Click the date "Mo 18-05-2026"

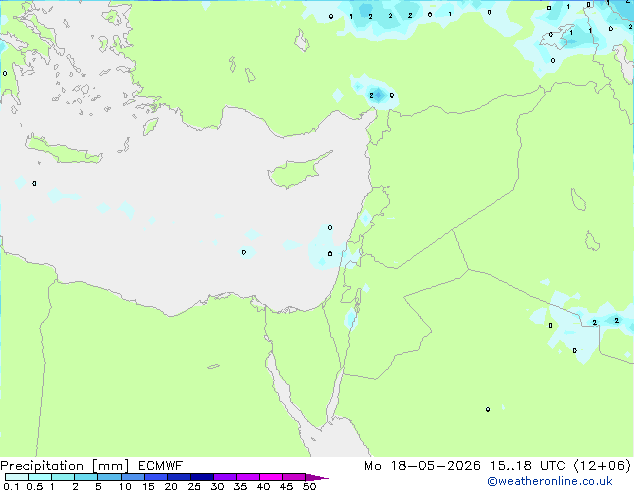coord(422,466)
